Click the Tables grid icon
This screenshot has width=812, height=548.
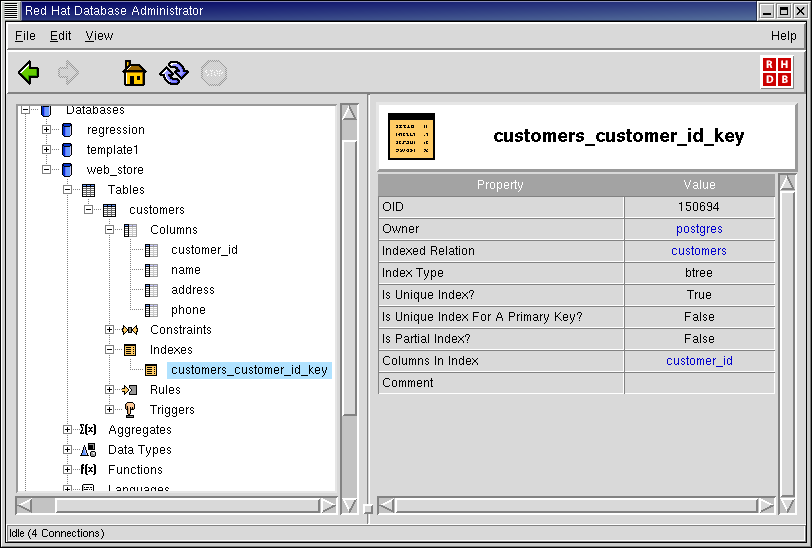pos(89,190)
